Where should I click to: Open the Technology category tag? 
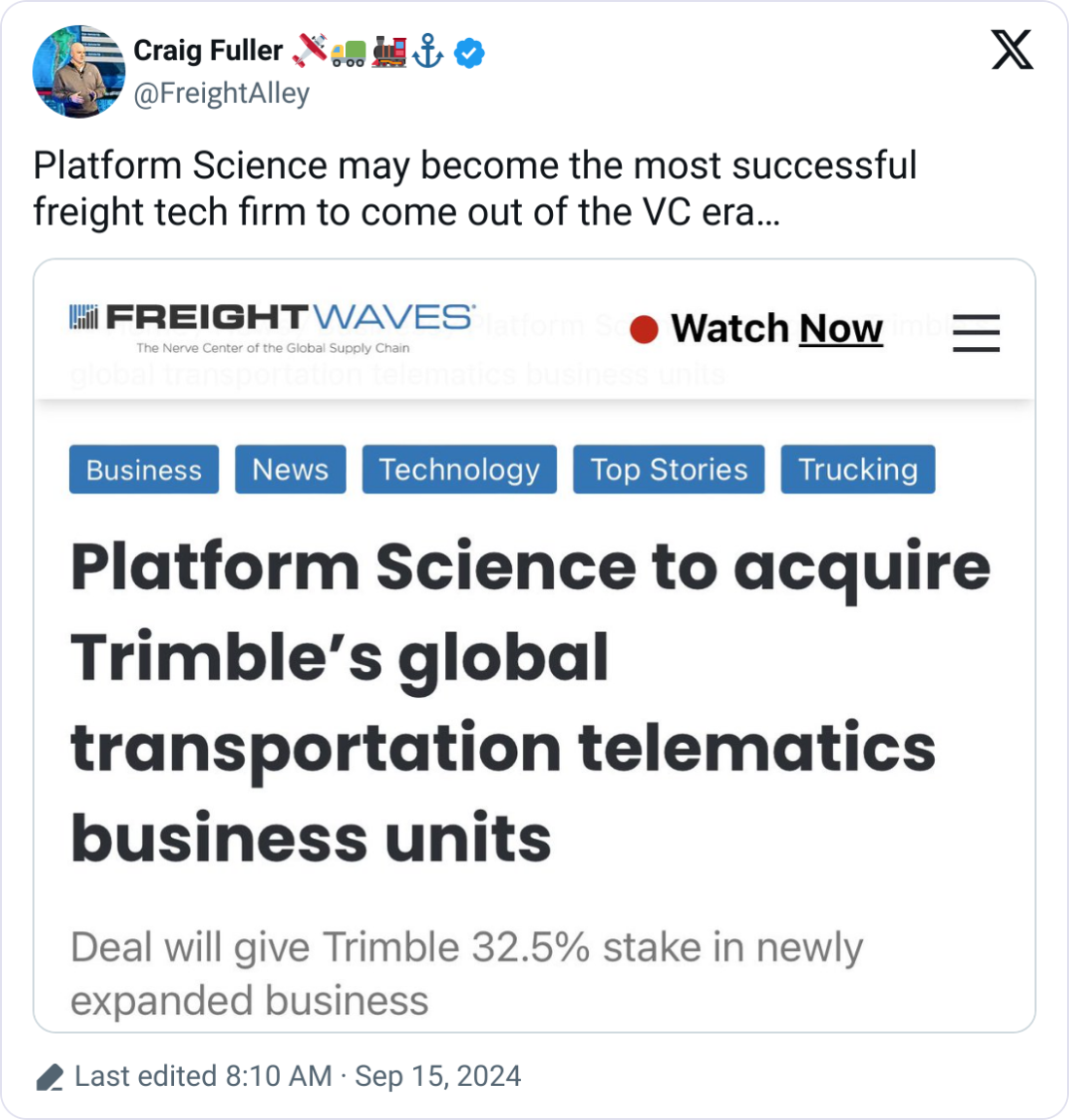click(x=459, y=470)
